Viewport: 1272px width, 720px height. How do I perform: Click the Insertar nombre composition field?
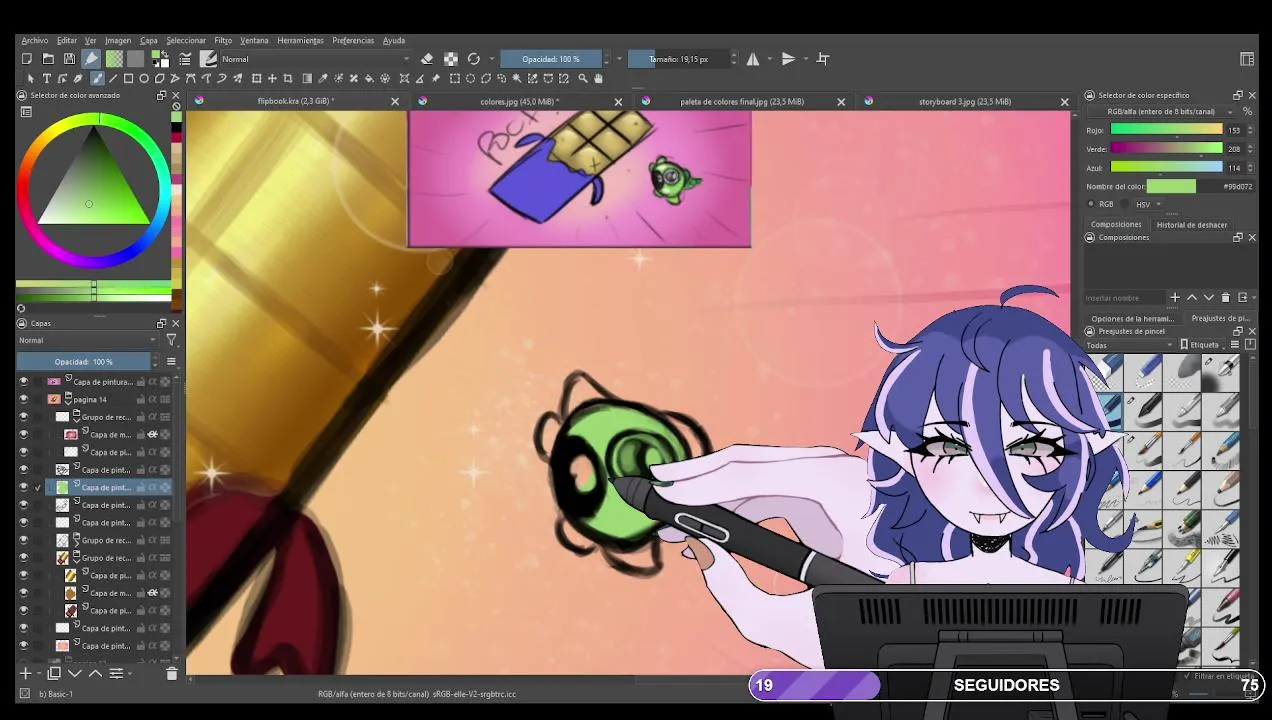[x=1126, y=298]
